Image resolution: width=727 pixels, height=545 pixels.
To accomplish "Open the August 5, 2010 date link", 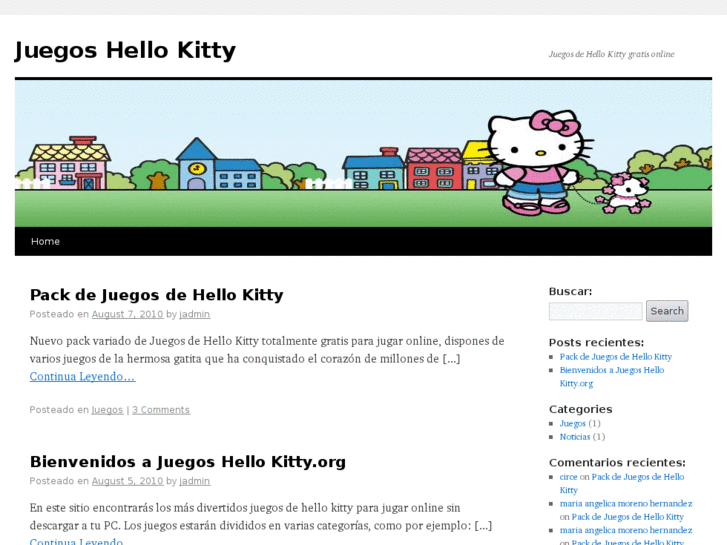I will [x=128, y=481].
